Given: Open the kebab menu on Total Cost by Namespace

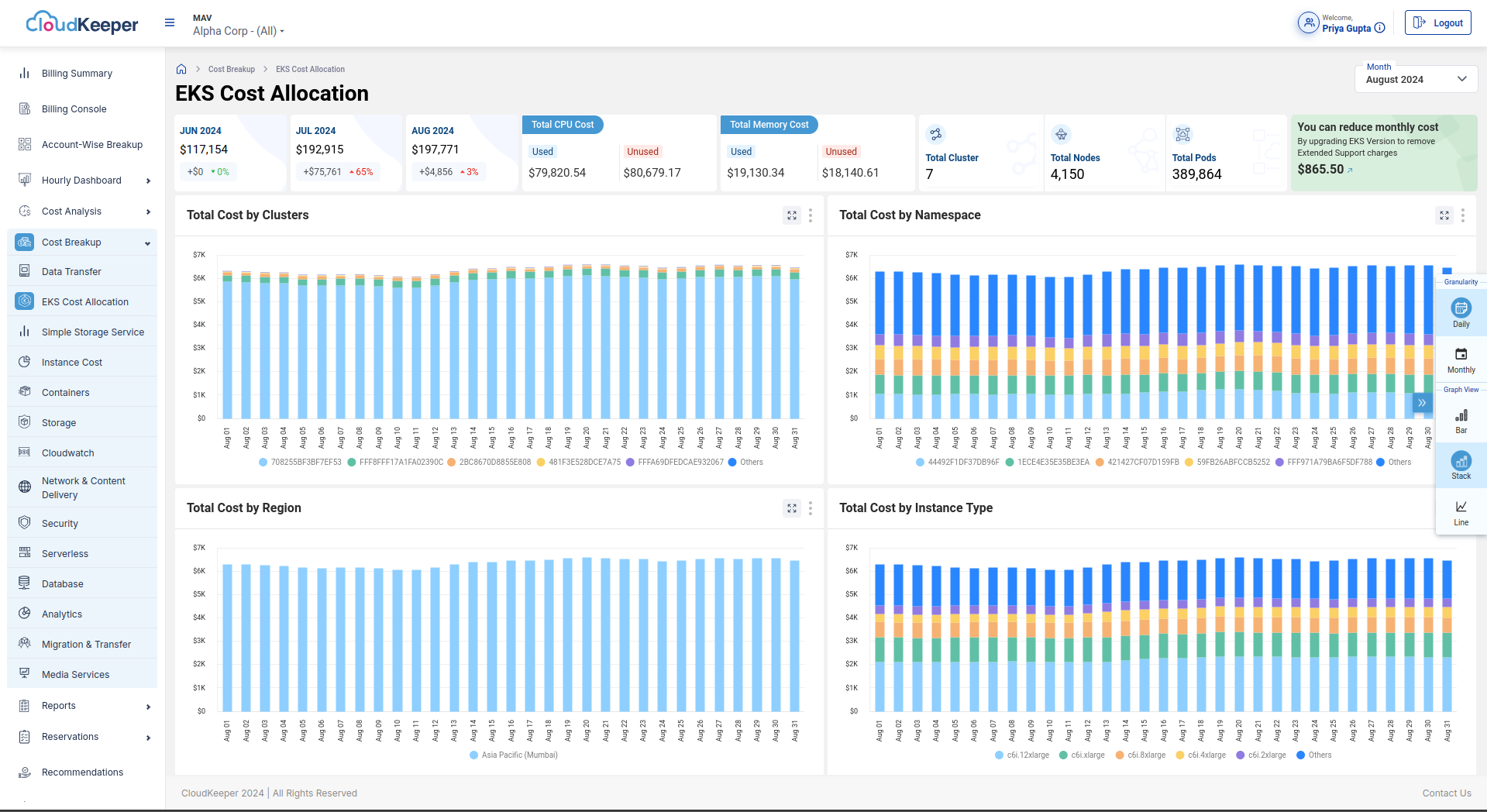Looking at the screenshot, I should 1463,216.
